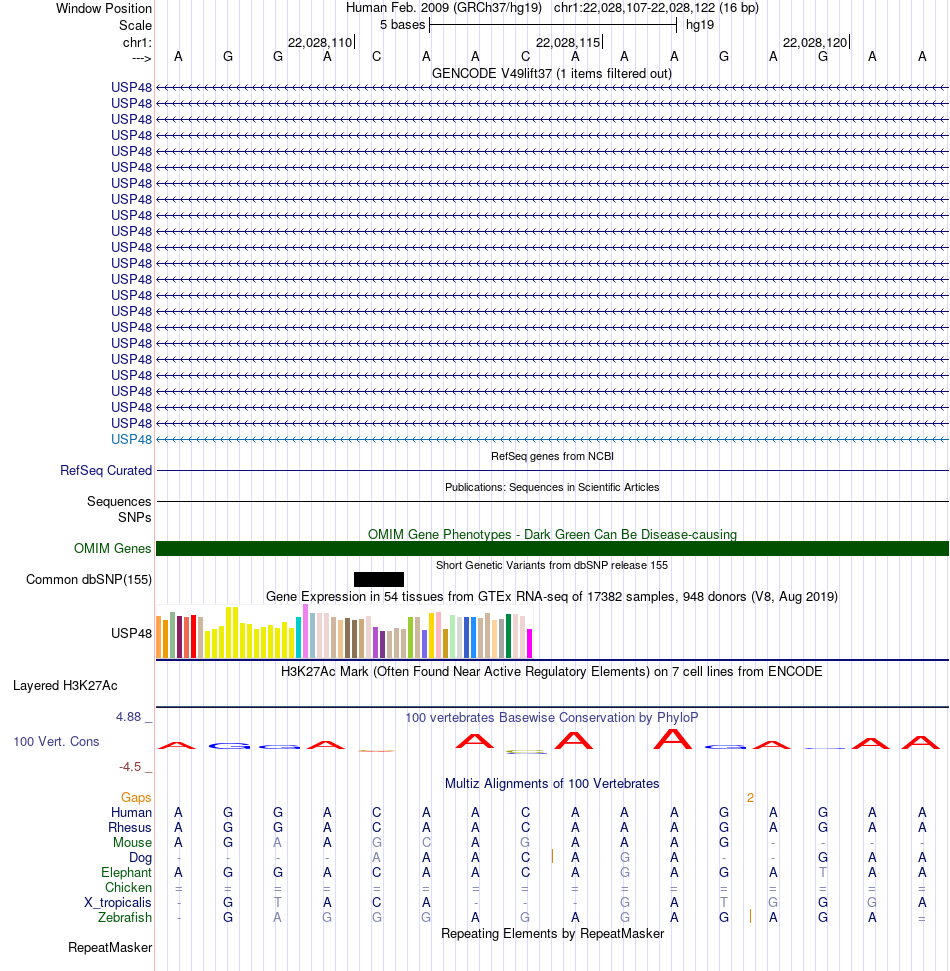The width and height of the screenshot is (950, 971).
Task: Open 'Repeating Elements by RepeatMasker' title
Action: (552, 934)
